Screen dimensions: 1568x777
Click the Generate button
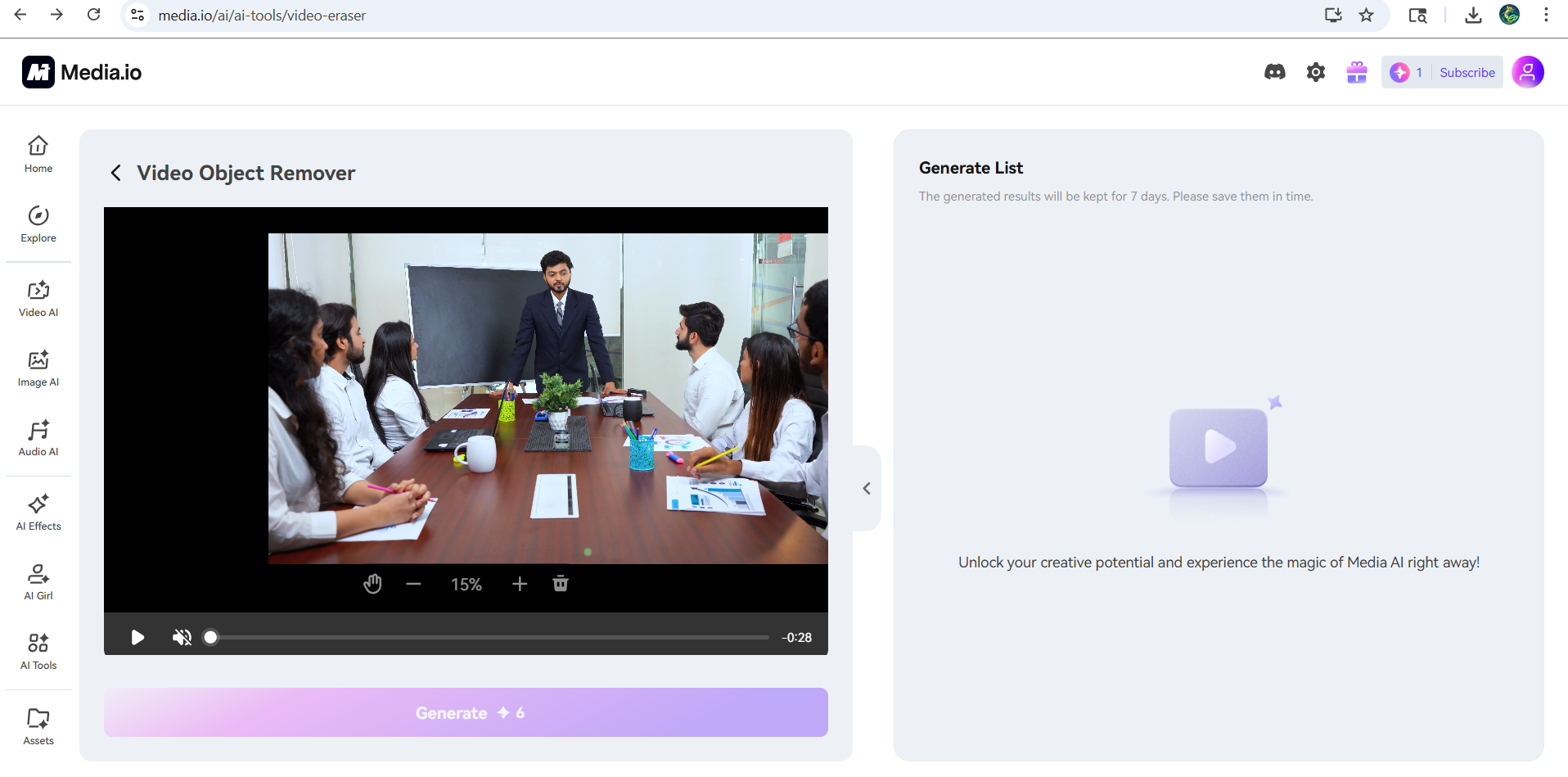[x=466, y=712]
